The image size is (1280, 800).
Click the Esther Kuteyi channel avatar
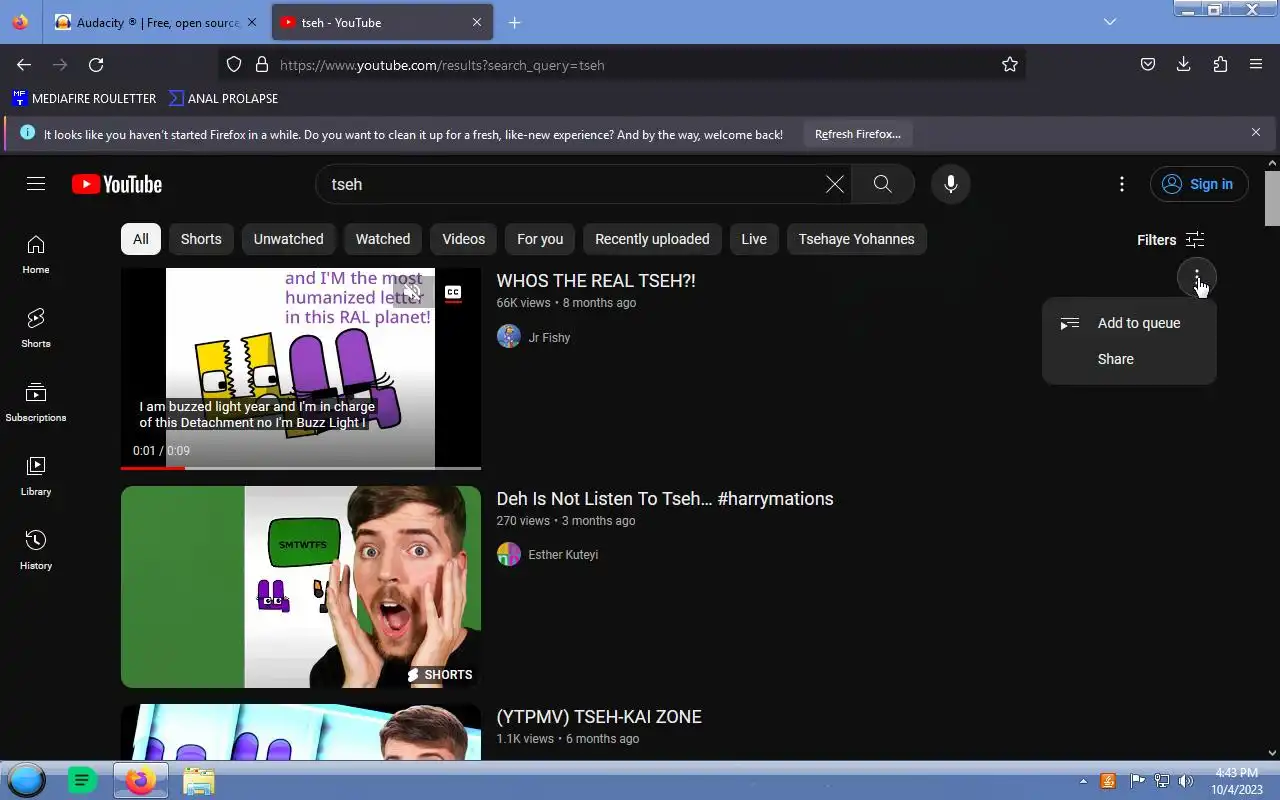tap(509, 554)
